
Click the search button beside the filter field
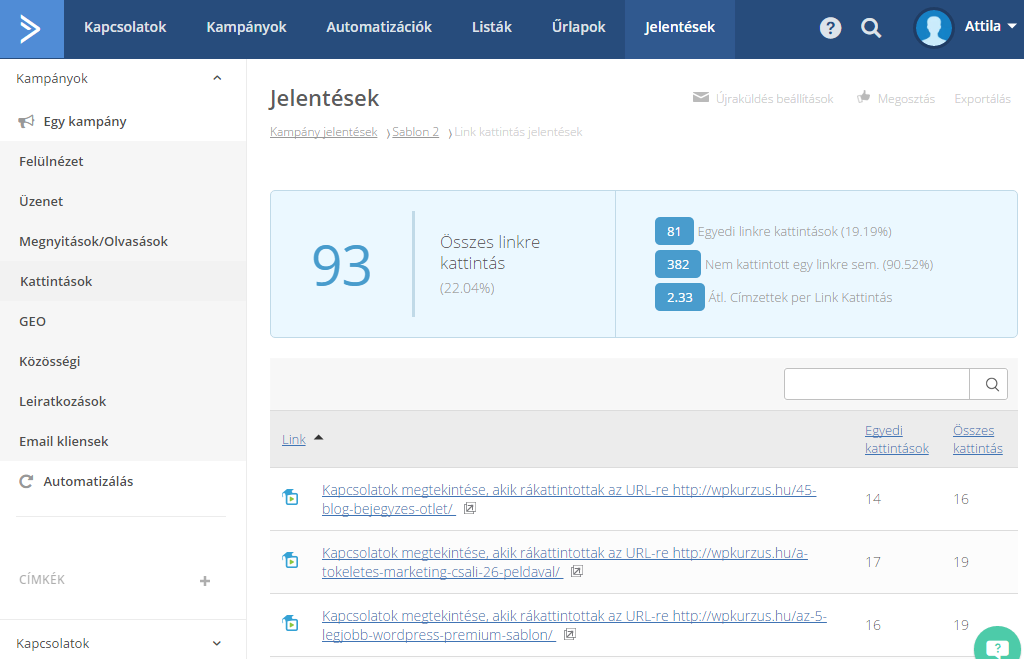(x=990, y=384)
